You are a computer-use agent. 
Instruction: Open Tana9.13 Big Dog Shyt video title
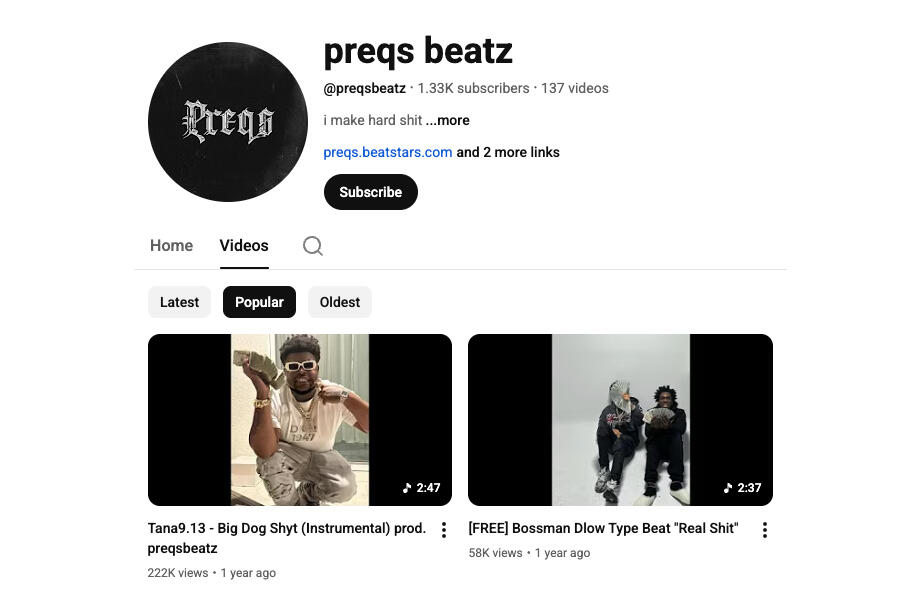tap(287, 538)
